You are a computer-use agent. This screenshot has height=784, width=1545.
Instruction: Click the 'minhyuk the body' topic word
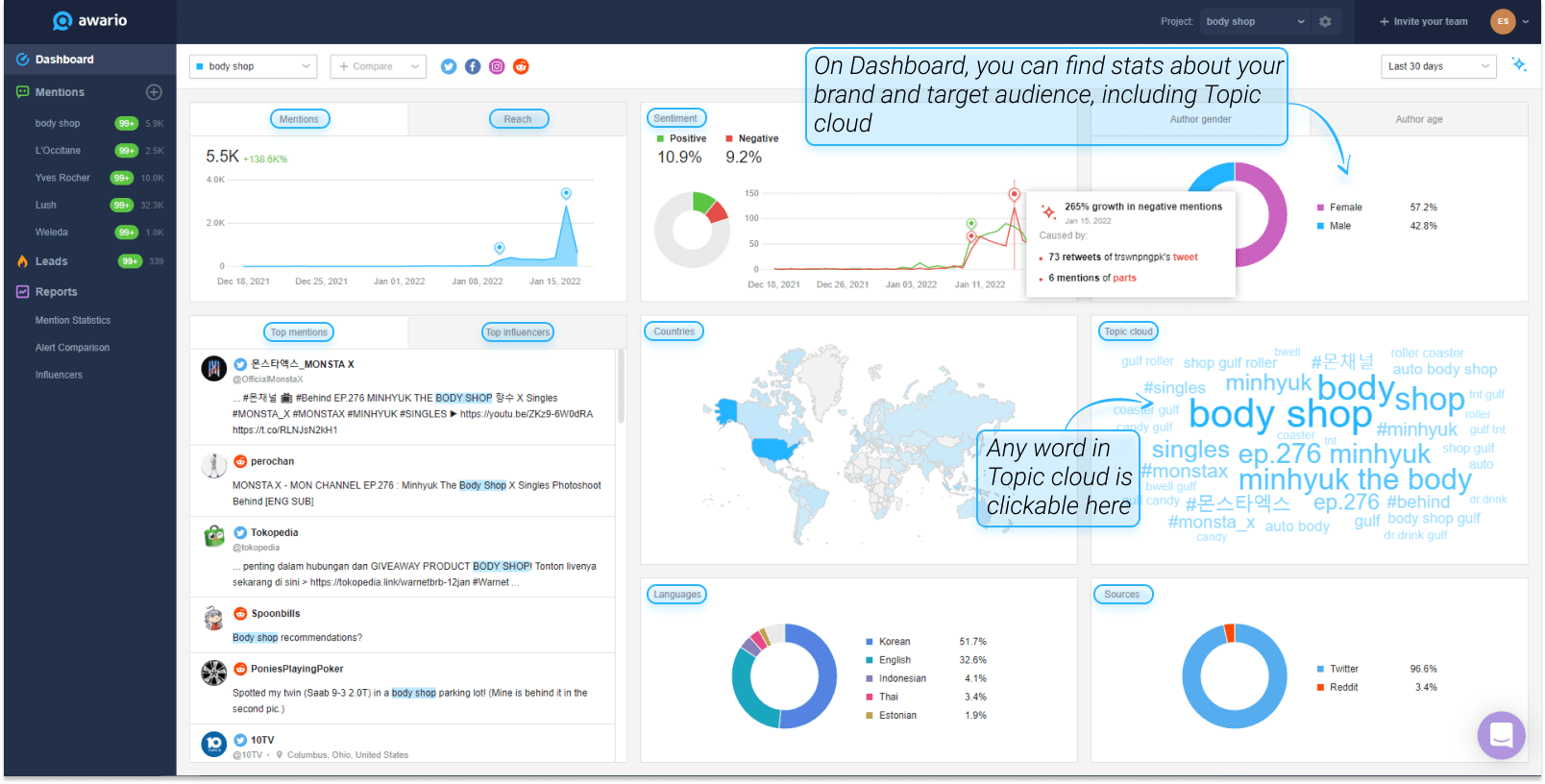1355,478
